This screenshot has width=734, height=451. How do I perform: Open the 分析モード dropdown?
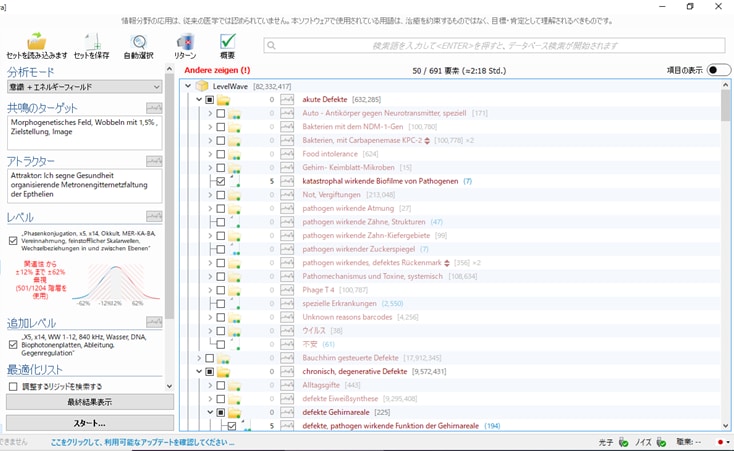coord(85,87)
